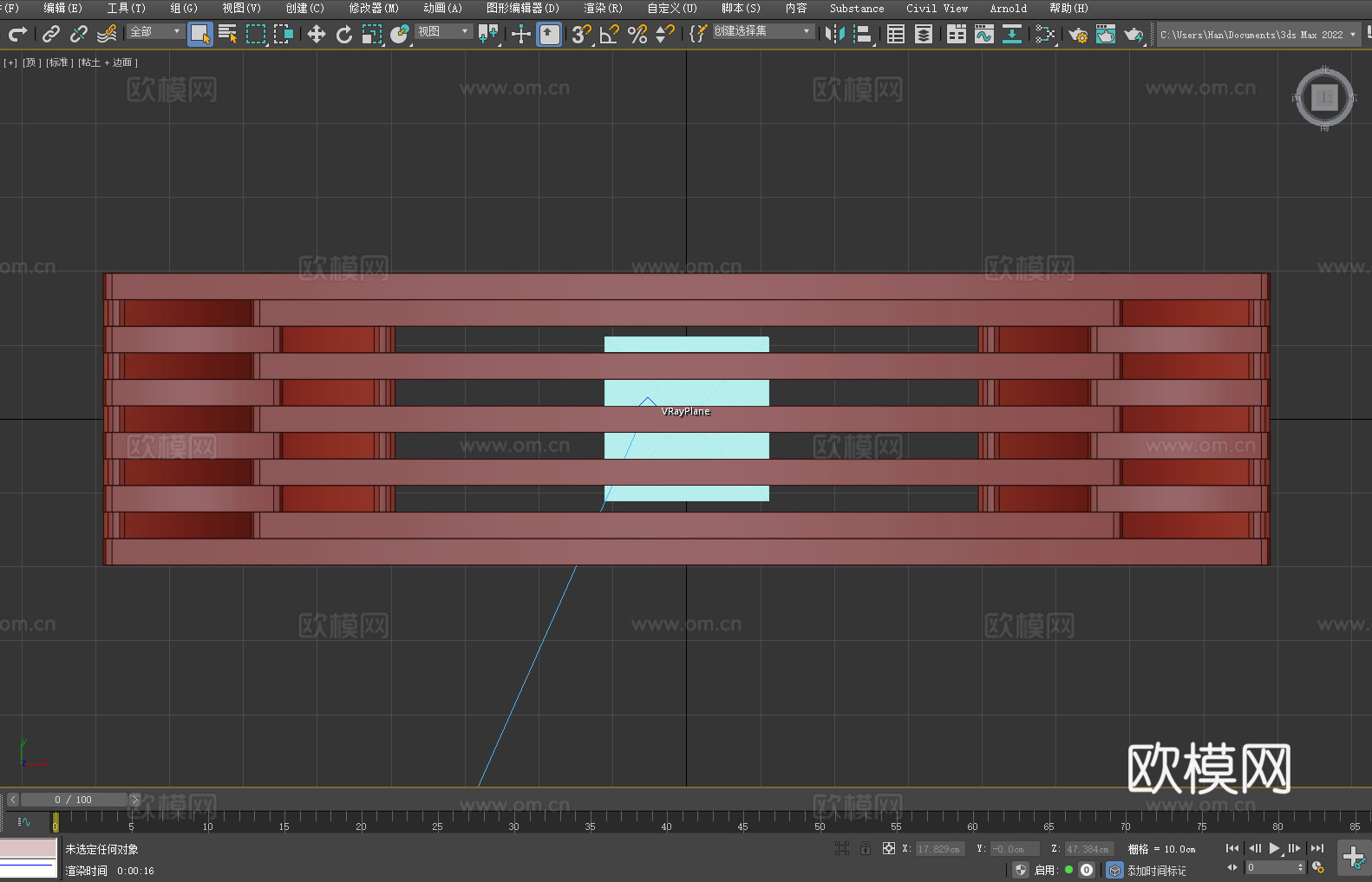The height and width of the screenshot is (882, 1372).
Task: Open the 渲染(R) menu
Action: pyautogui.click(x=603, y=8)
